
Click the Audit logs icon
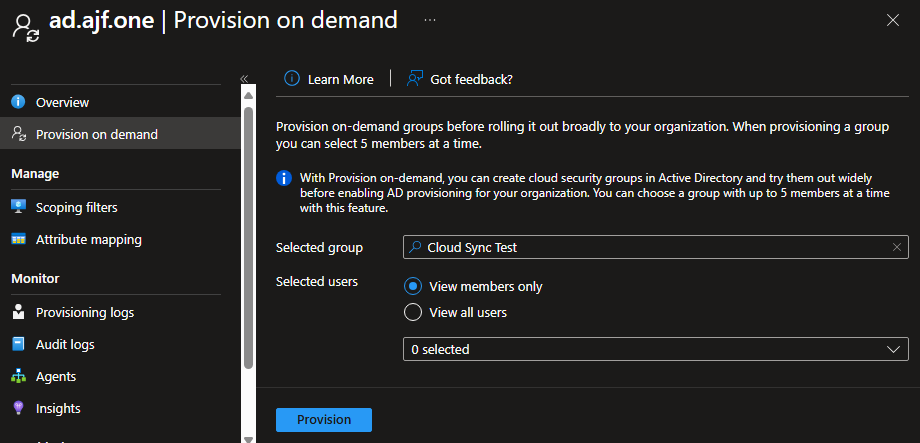[x=18, y=344]
